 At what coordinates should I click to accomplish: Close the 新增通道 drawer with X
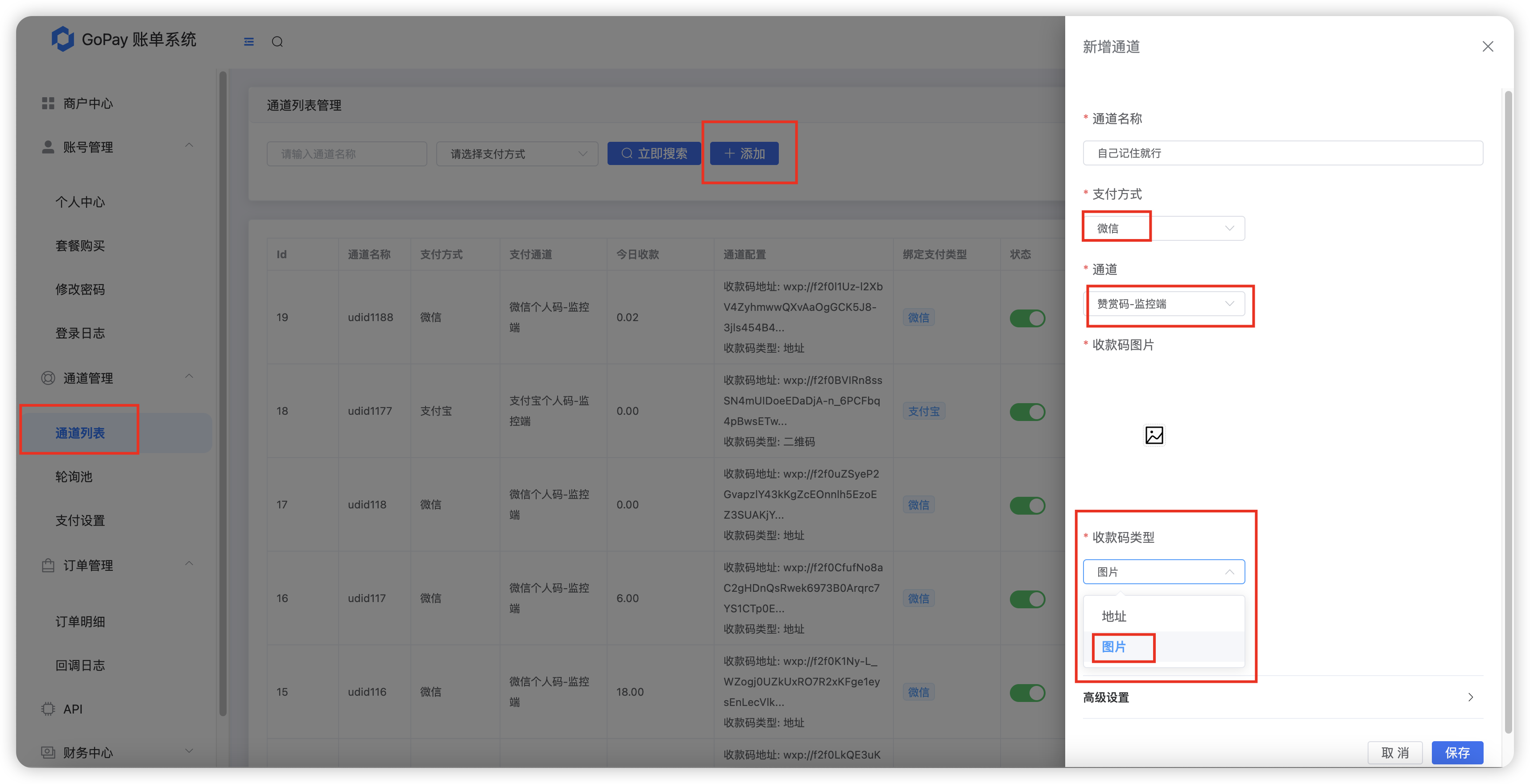pyautogui.click(x=1487, y=46)
